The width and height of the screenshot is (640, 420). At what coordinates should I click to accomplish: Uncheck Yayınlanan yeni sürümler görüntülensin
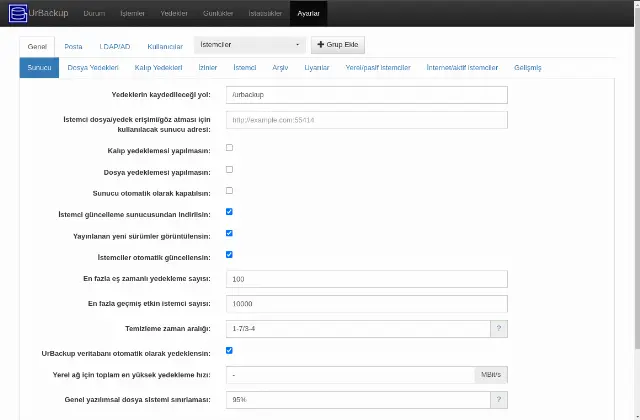[229, 233]
